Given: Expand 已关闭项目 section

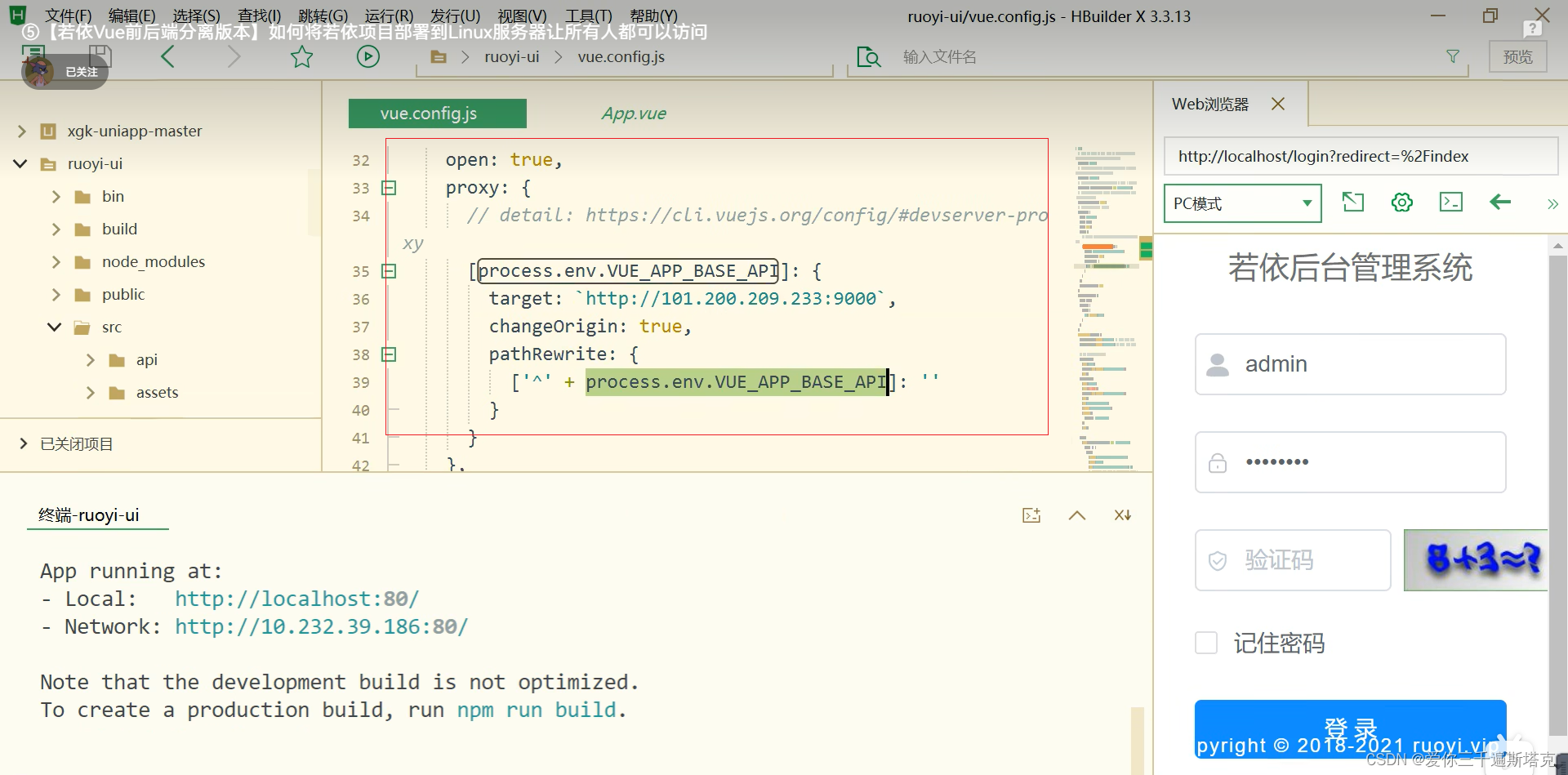Looking at the screenshot, I should coord(23,443).
